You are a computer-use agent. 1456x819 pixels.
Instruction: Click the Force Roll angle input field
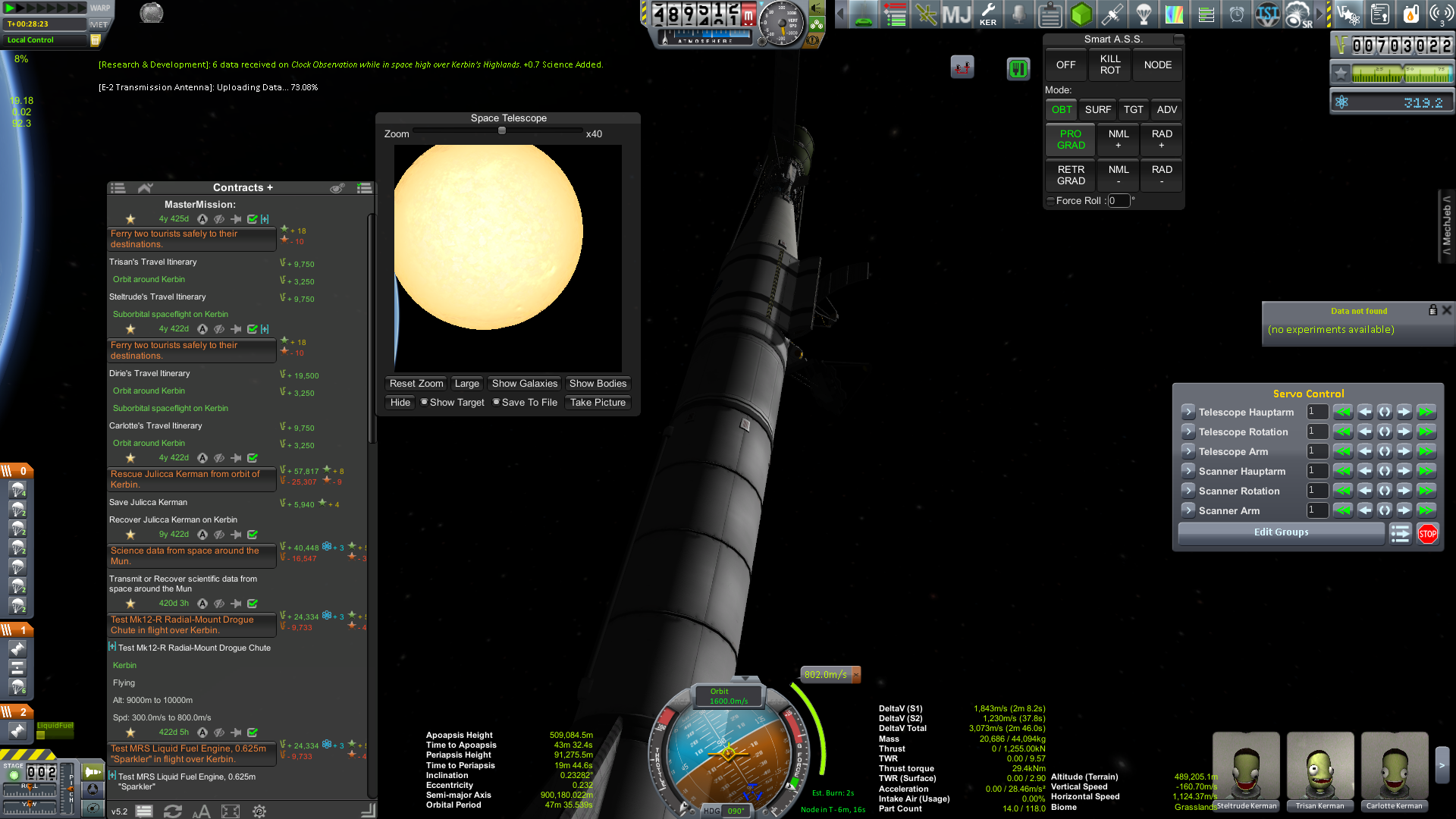(1119, 201)
